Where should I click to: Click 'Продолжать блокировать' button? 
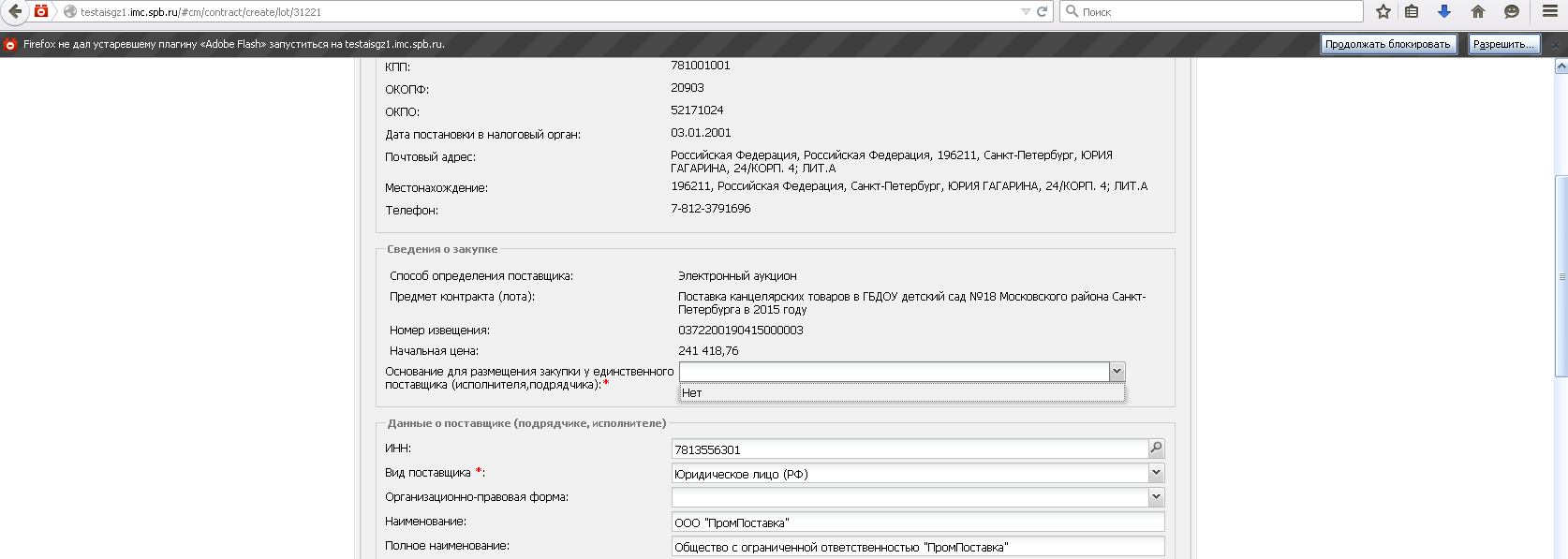(1388, 44)
